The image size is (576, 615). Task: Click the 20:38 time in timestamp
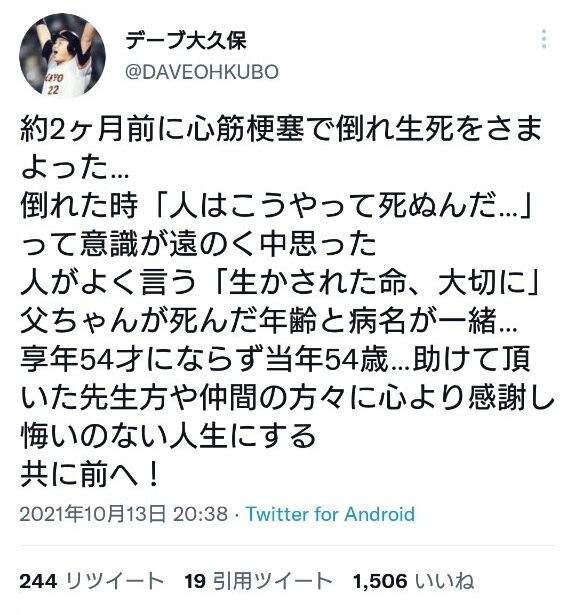[200, 514]
